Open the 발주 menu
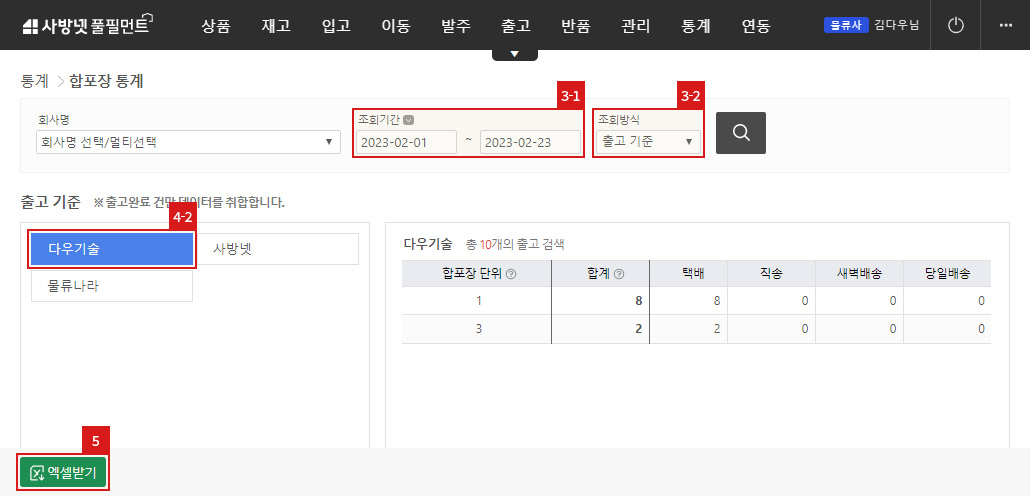1030x496 pixels. pyautogui.click(x=455, y=26)
